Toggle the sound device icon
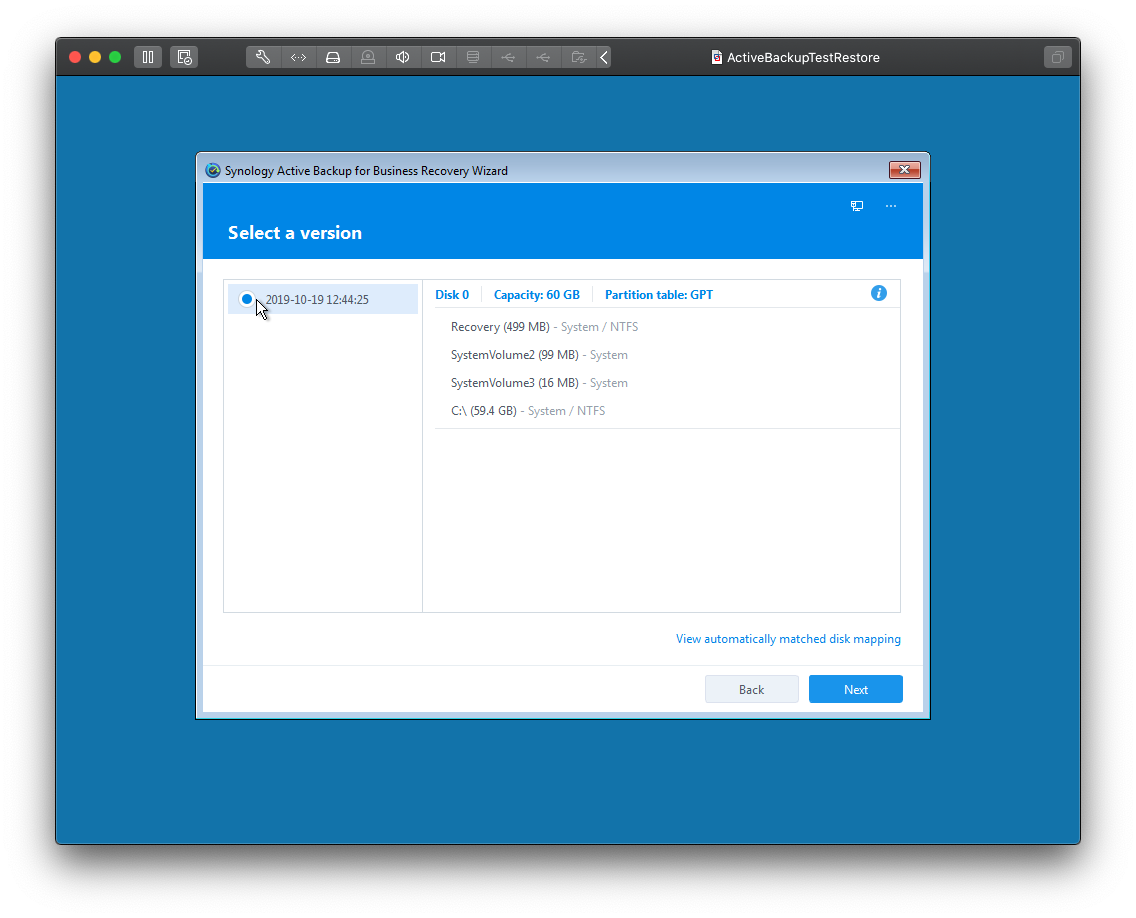Image resolution: width=1136 pixels, height=918 pixels. 403,57
